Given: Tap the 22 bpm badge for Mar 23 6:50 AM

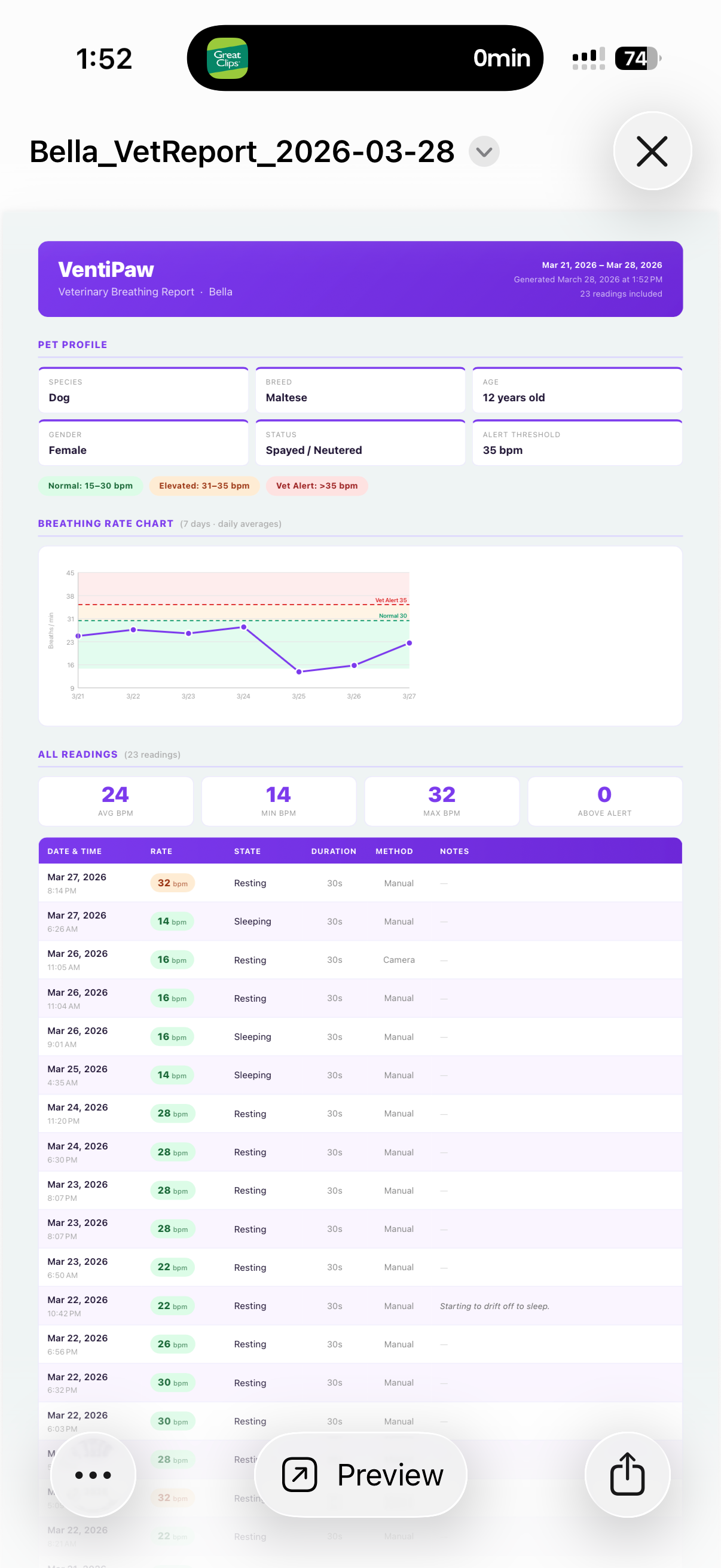Looking at the screenshot, I should [172, 1267].
